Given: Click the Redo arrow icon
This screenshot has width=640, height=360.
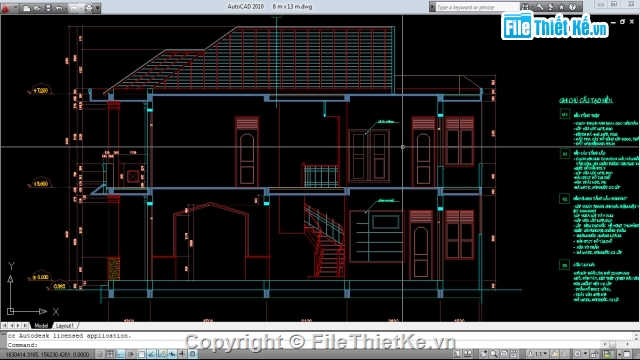Looking at the screenshot, I should click(x=73, y=8).
